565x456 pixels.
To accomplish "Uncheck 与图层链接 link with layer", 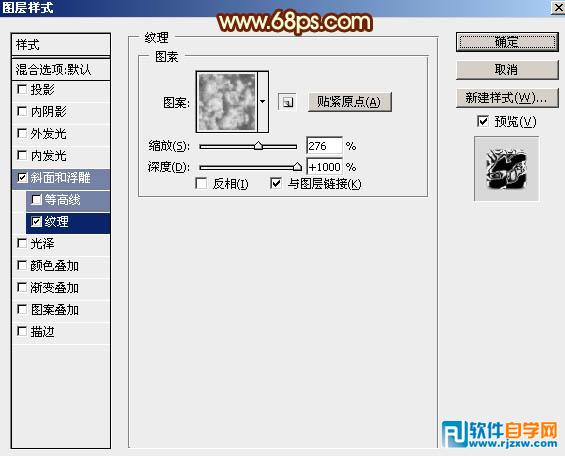I will coord(276,184).
